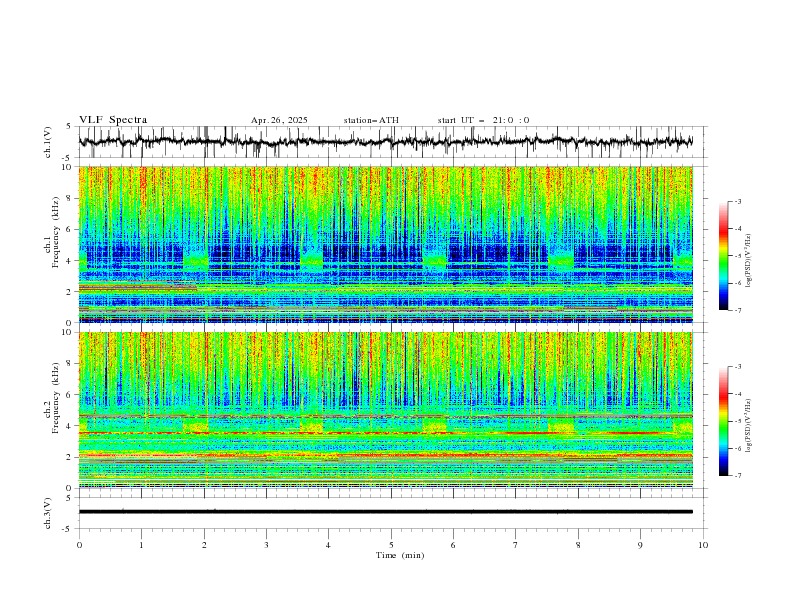Image resolution: width=792 pixels, height=612 pixels.
Task: Click inside the ch.1 spectrogram plot
Action: click(386, 244)
